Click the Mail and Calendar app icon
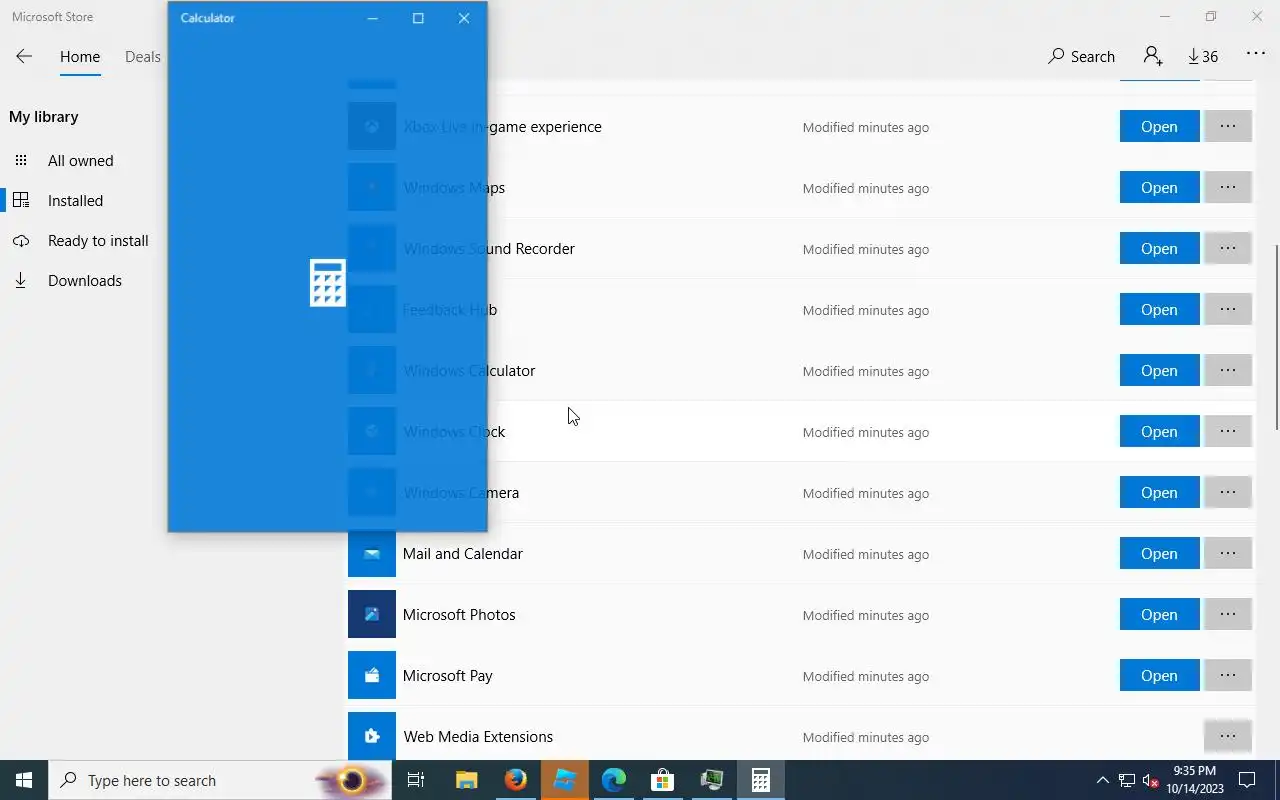The image size is (1280, 800). coord(372,554)
